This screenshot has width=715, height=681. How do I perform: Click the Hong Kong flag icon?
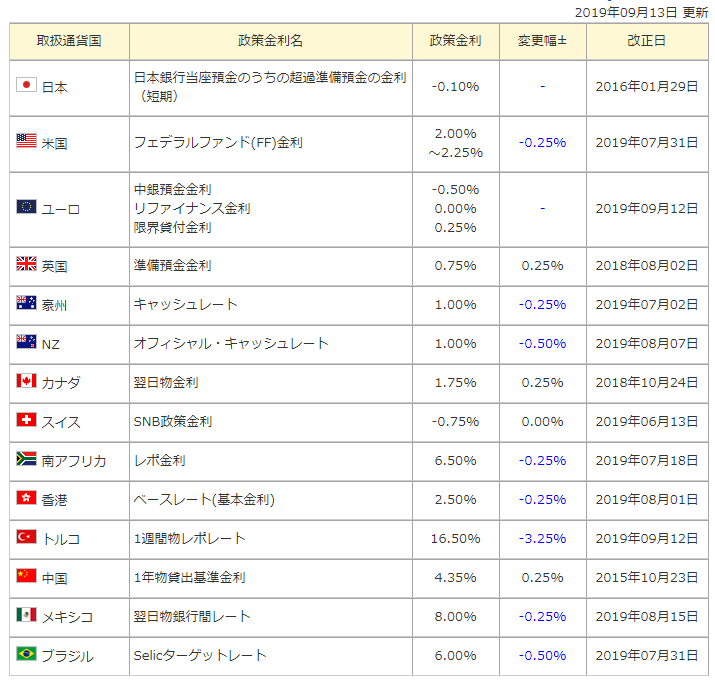tap(26, 498)
